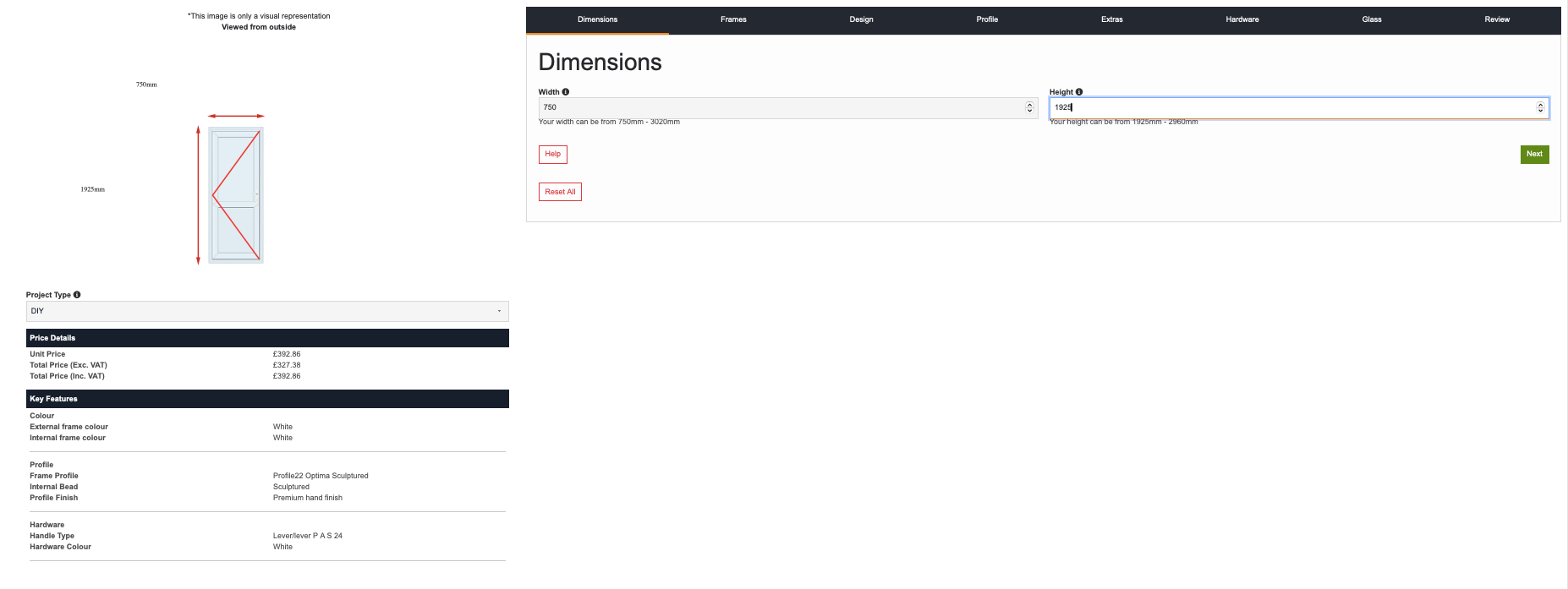
Task: Click into the Width input field
Action: [778, 107]
